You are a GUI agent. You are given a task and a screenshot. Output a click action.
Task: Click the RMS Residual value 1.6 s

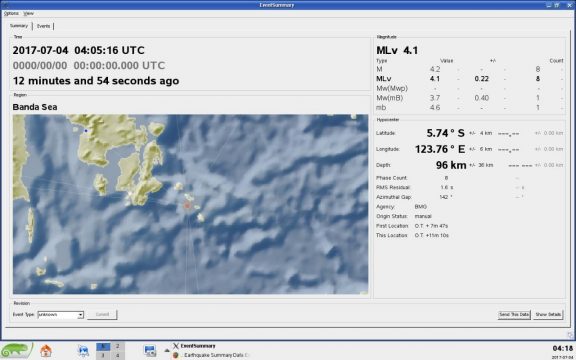447,187
